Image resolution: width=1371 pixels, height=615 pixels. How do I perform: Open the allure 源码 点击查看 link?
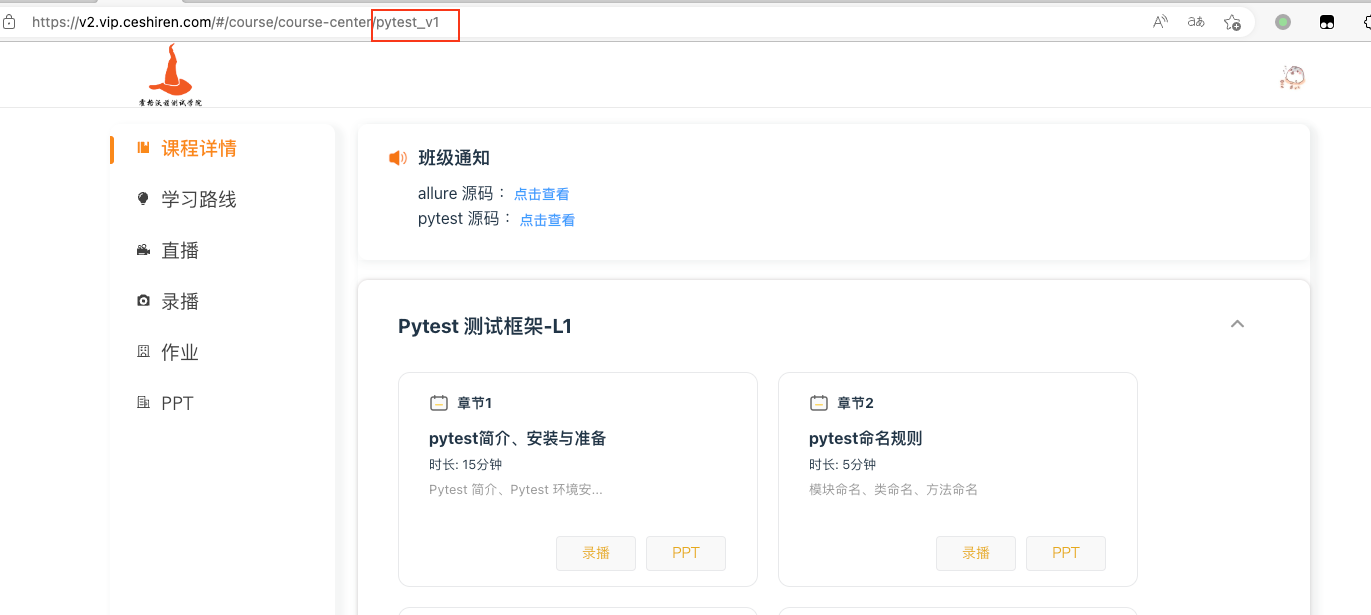541,194
